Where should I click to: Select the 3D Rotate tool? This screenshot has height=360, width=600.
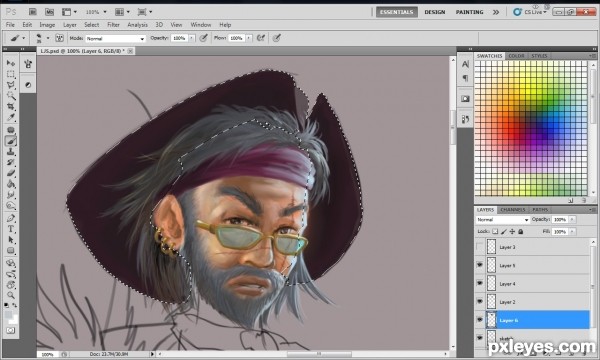click(x=11, y=263)
